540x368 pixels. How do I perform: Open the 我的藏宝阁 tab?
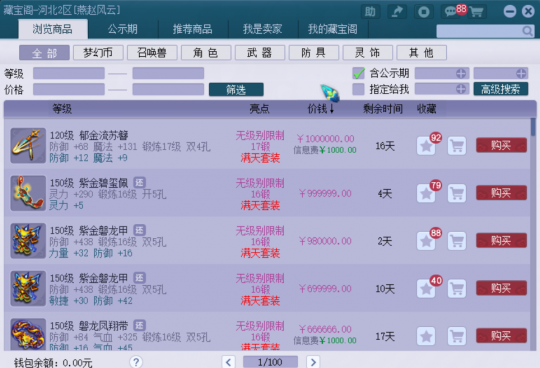coord(333,29)
